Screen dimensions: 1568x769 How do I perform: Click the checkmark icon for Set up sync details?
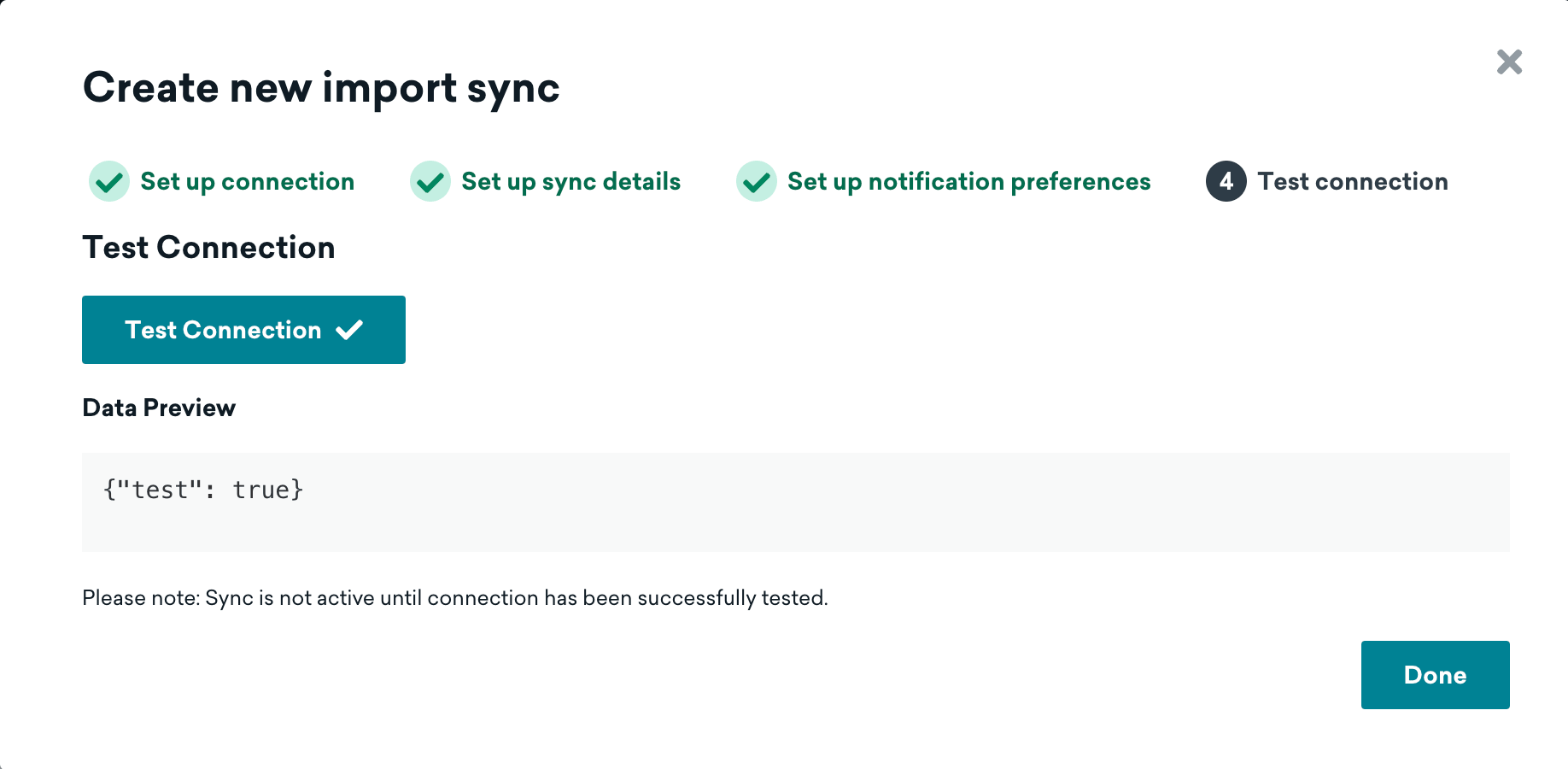click(x=430, y=181)
